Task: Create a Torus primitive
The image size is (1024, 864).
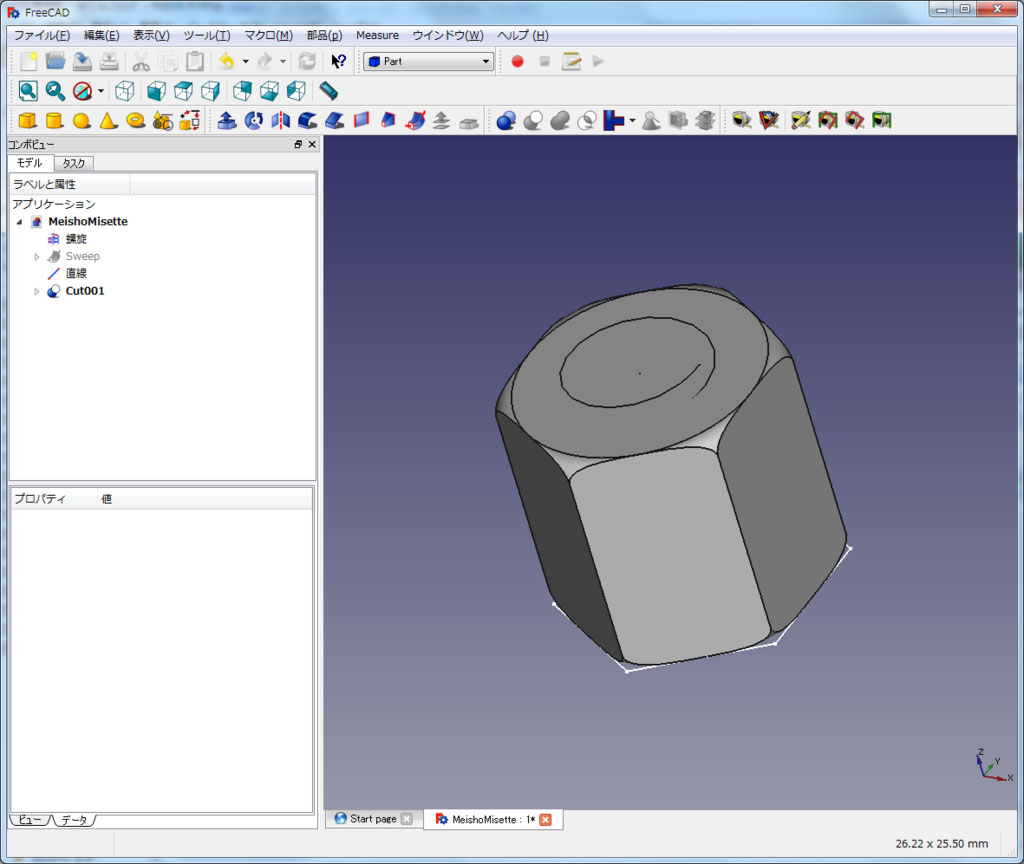Action: click(x=135, y=120)
